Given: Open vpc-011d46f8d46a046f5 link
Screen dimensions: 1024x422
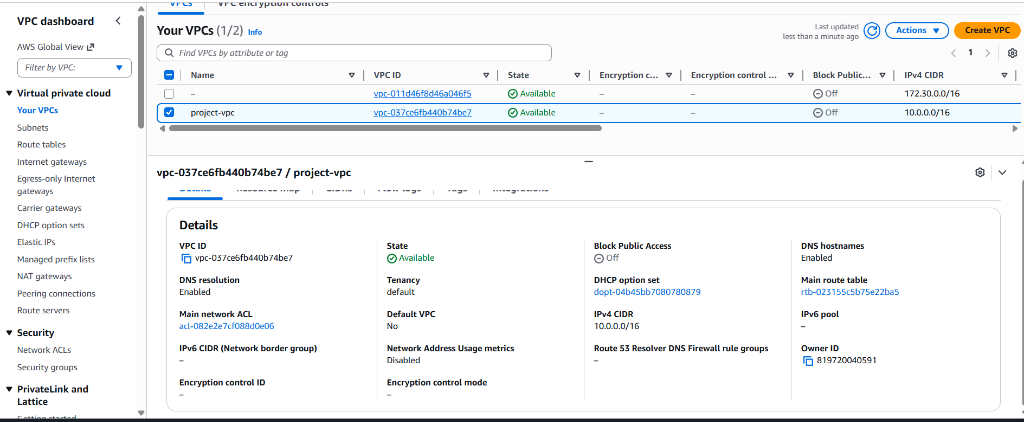Looking at the screenshot, I should point(423,94).
